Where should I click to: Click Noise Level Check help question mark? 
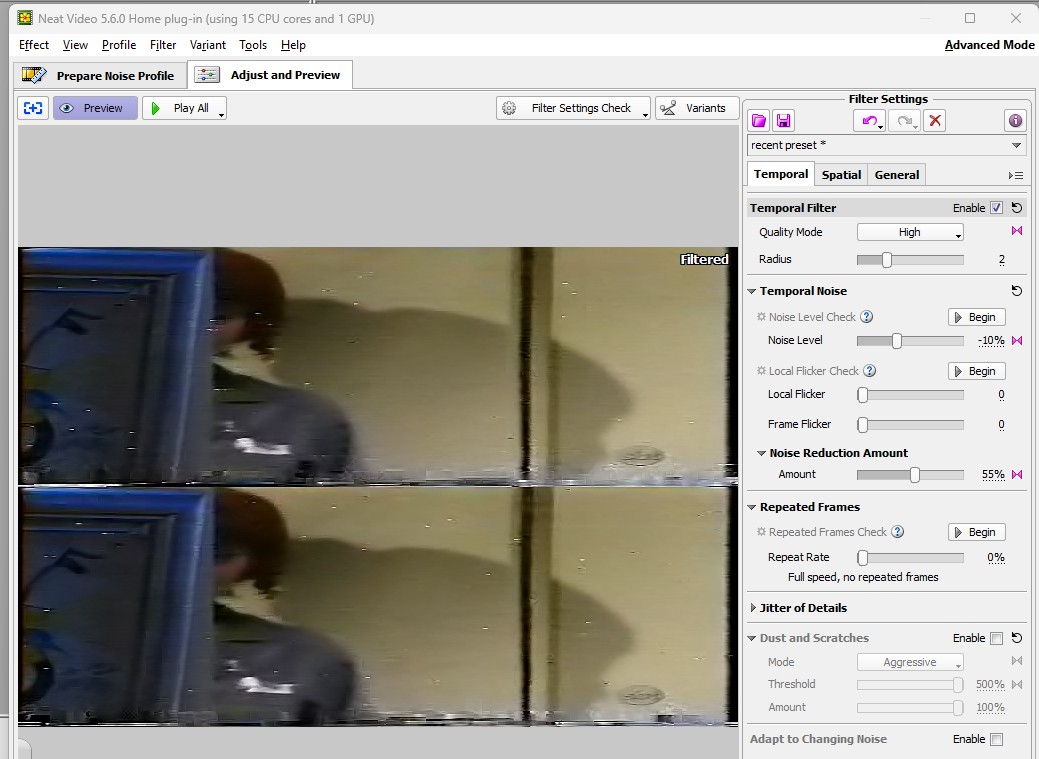pos(867,317)
